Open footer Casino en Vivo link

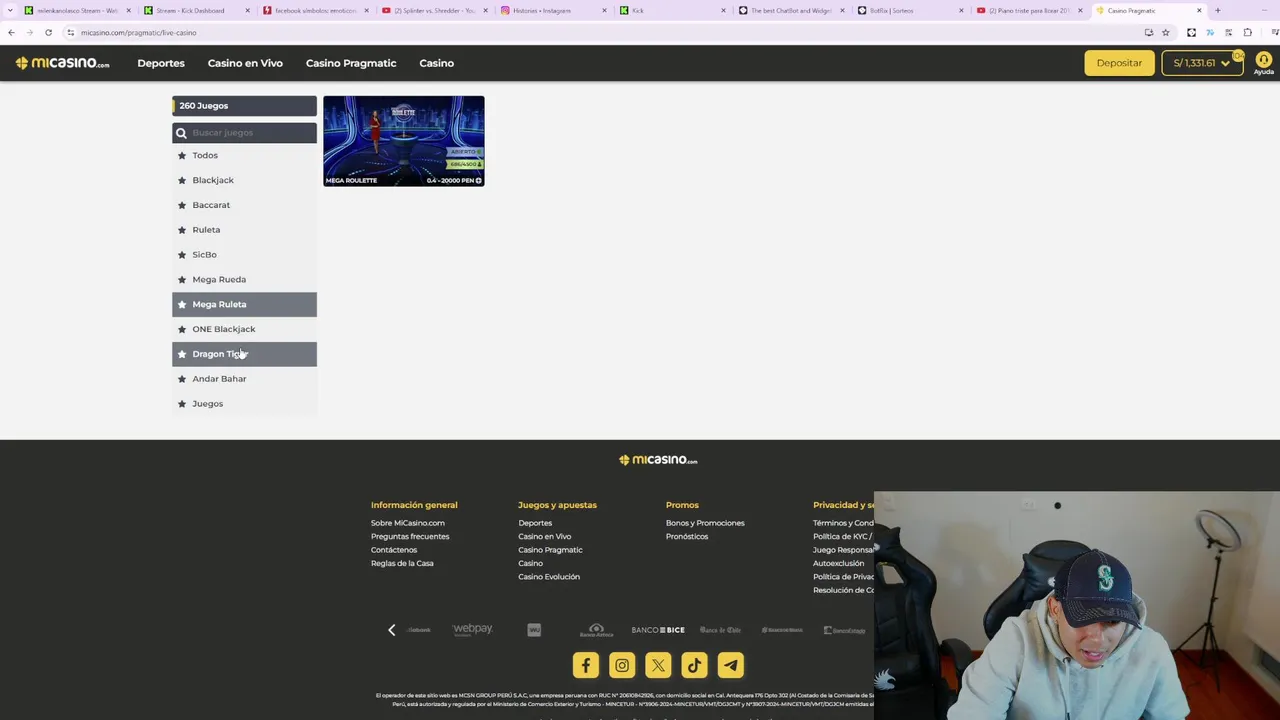545,536
